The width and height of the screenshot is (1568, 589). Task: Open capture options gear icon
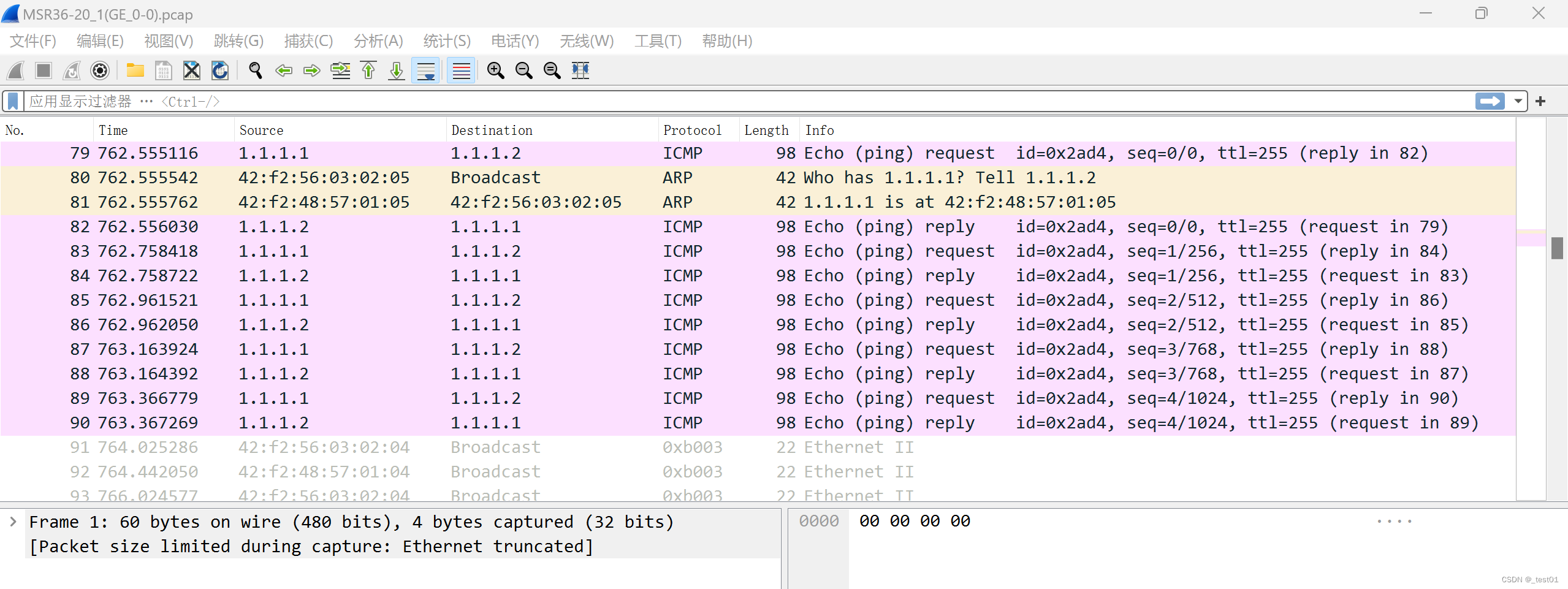click(x=100, y=70)
